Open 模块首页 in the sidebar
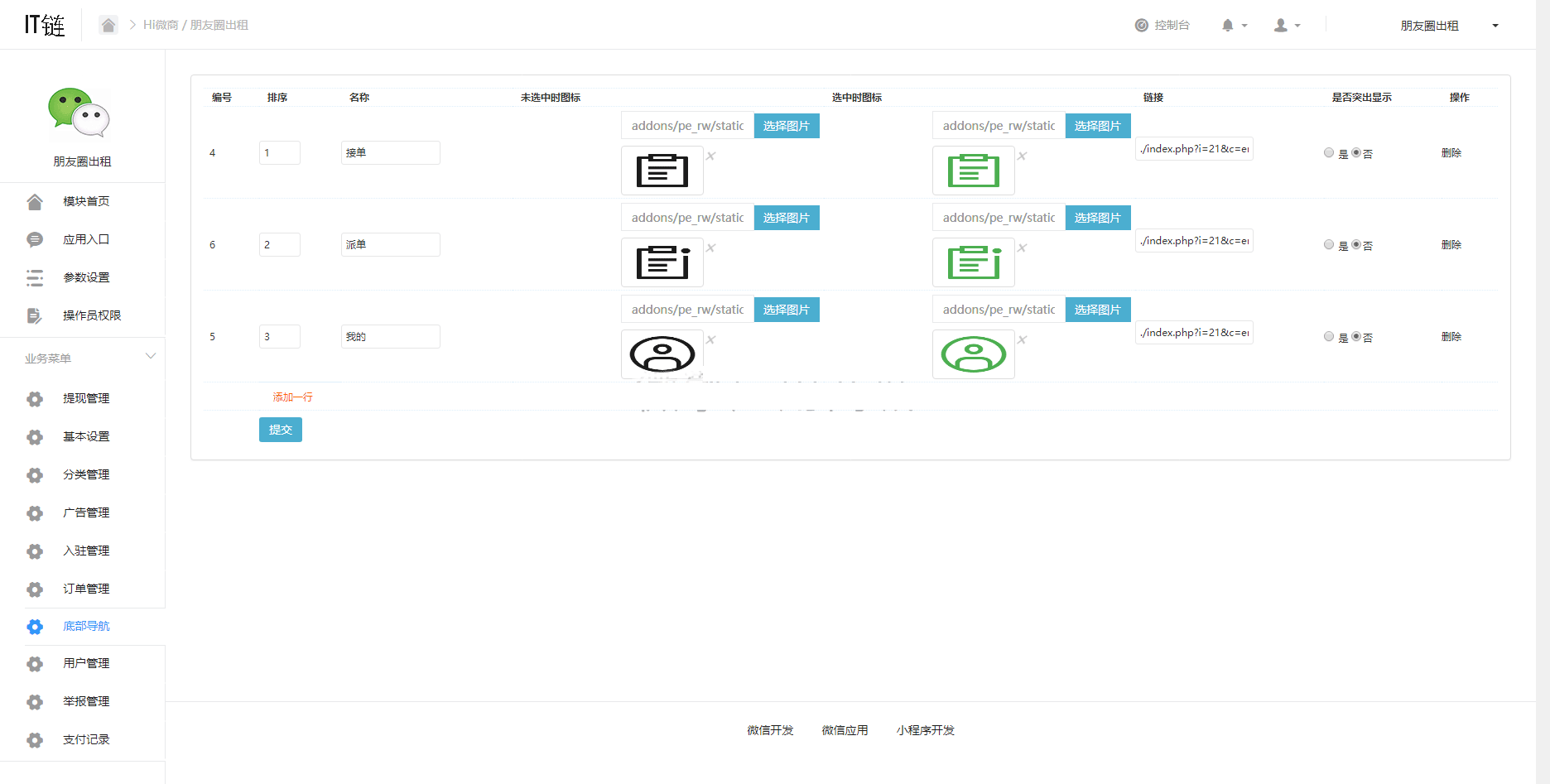The image size is (1550, 784). click(86, 201)
